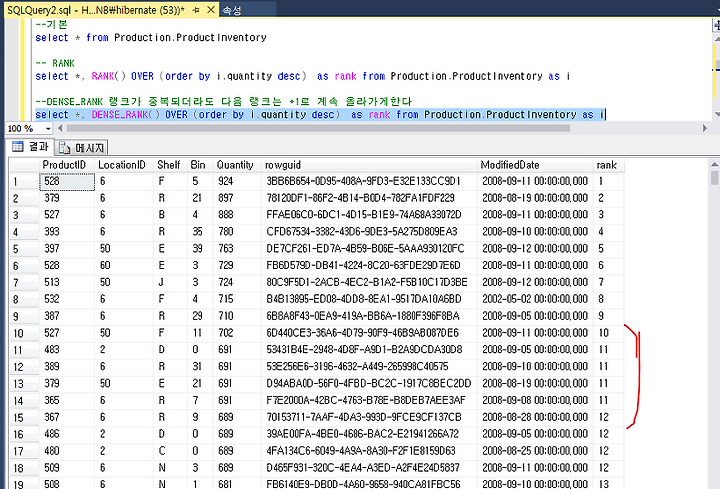Select row header number 15
720x489 pixels.
pyautogui.click(x=24, y=418)
